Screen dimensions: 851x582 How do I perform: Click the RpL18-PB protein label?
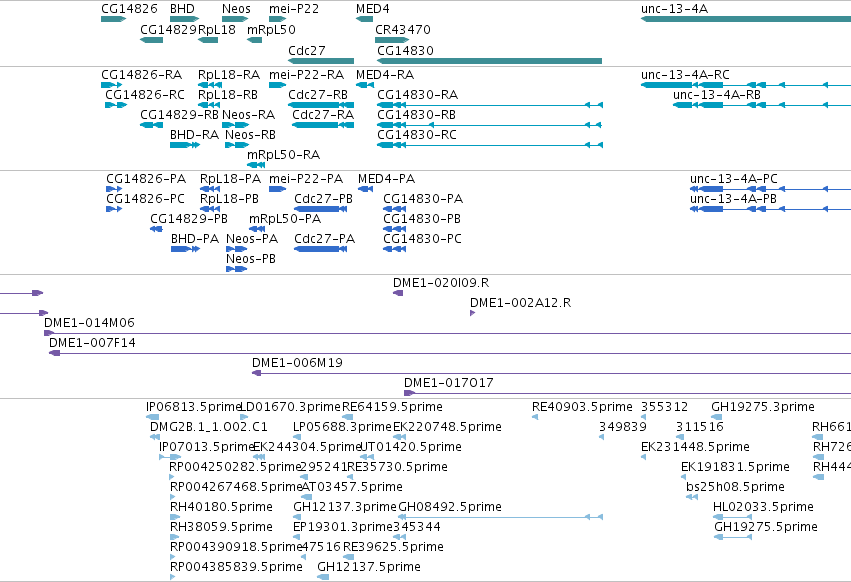[230, 199]
